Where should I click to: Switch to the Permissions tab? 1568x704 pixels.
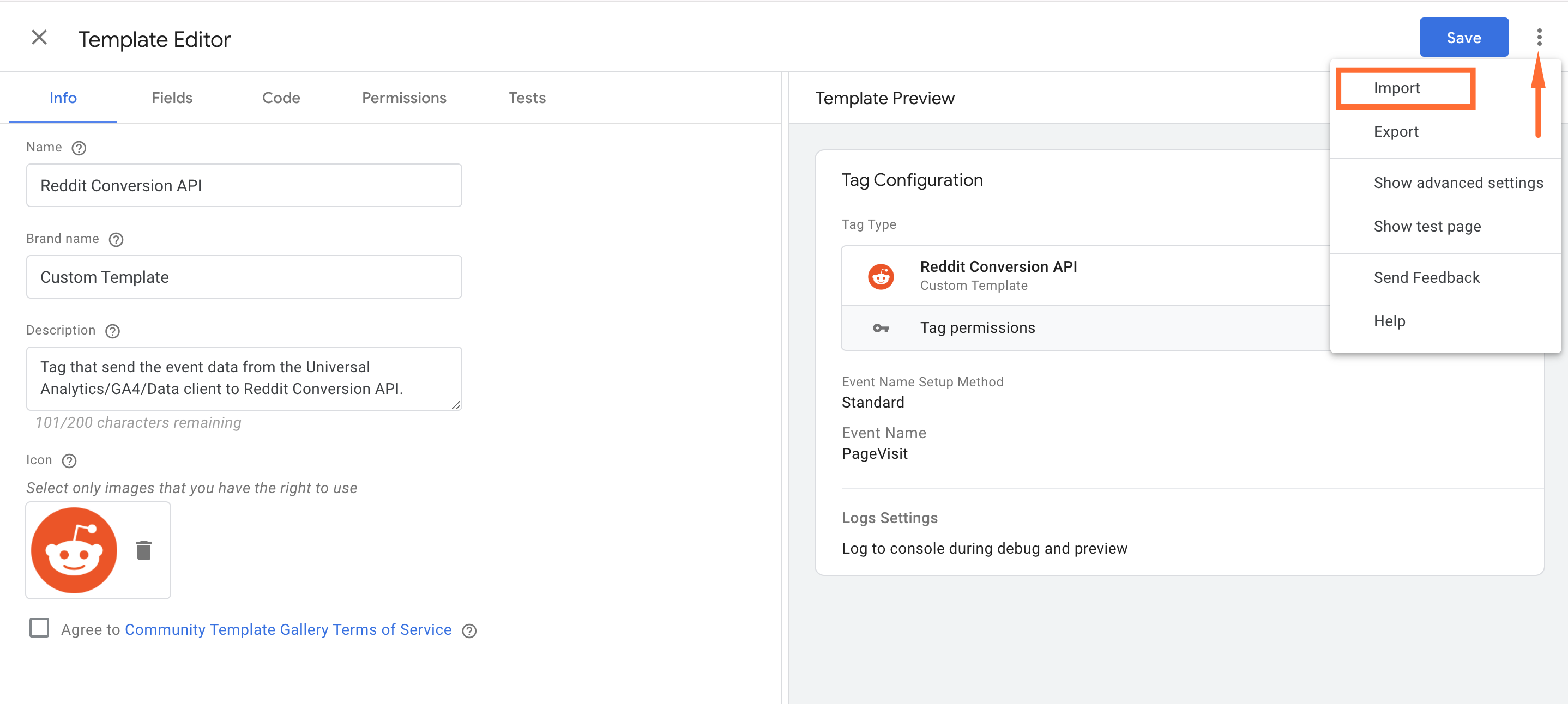[x=403, y=98]
